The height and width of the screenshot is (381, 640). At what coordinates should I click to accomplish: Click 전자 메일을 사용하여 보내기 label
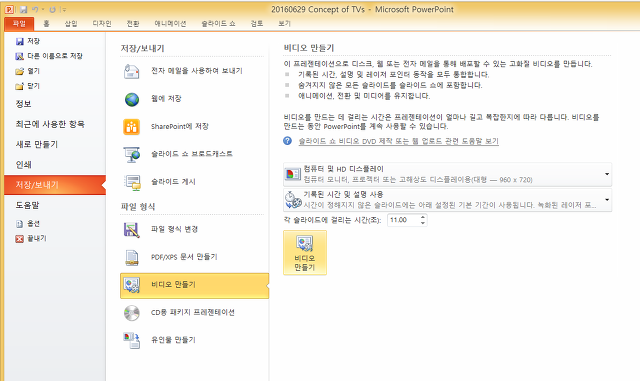coord(197,71)
